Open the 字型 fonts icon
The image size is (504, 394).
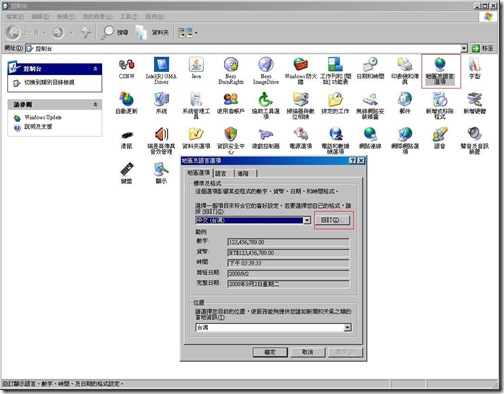[x=474, y=68]
